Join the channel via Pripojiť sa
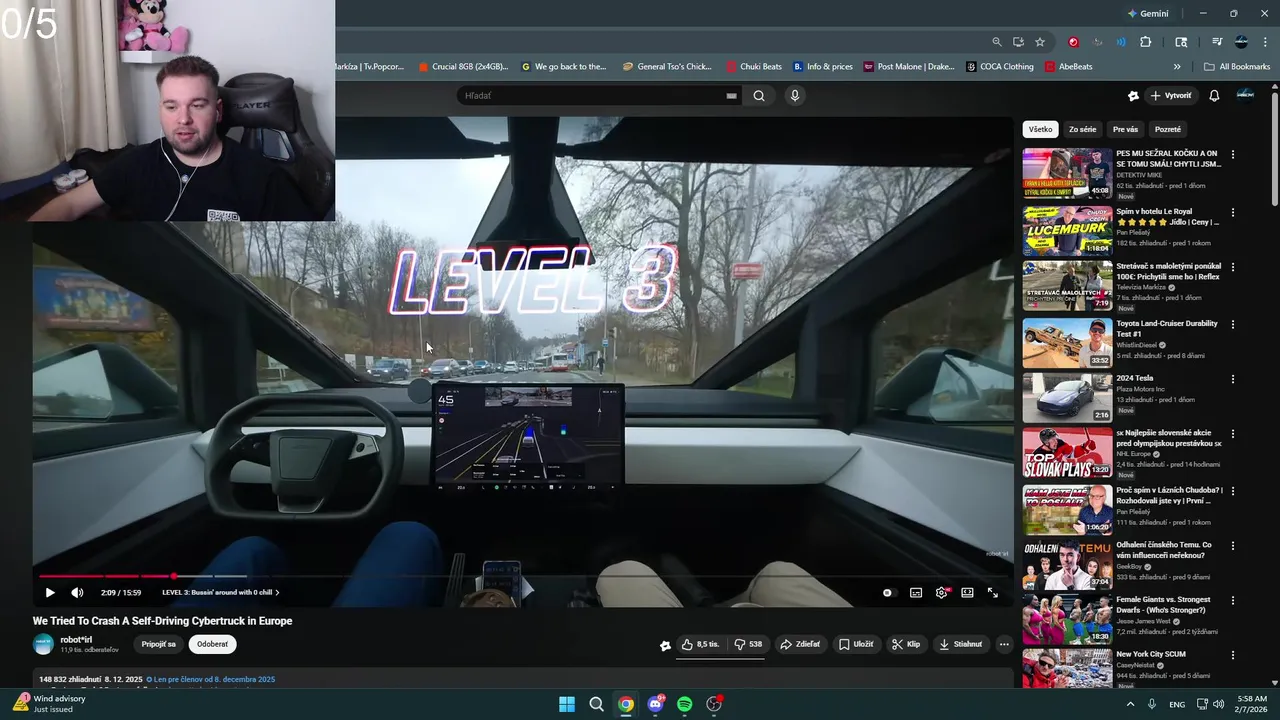The width and height of the screenshot is (1280, 720). pyautogui.click(x=158, y=645)
